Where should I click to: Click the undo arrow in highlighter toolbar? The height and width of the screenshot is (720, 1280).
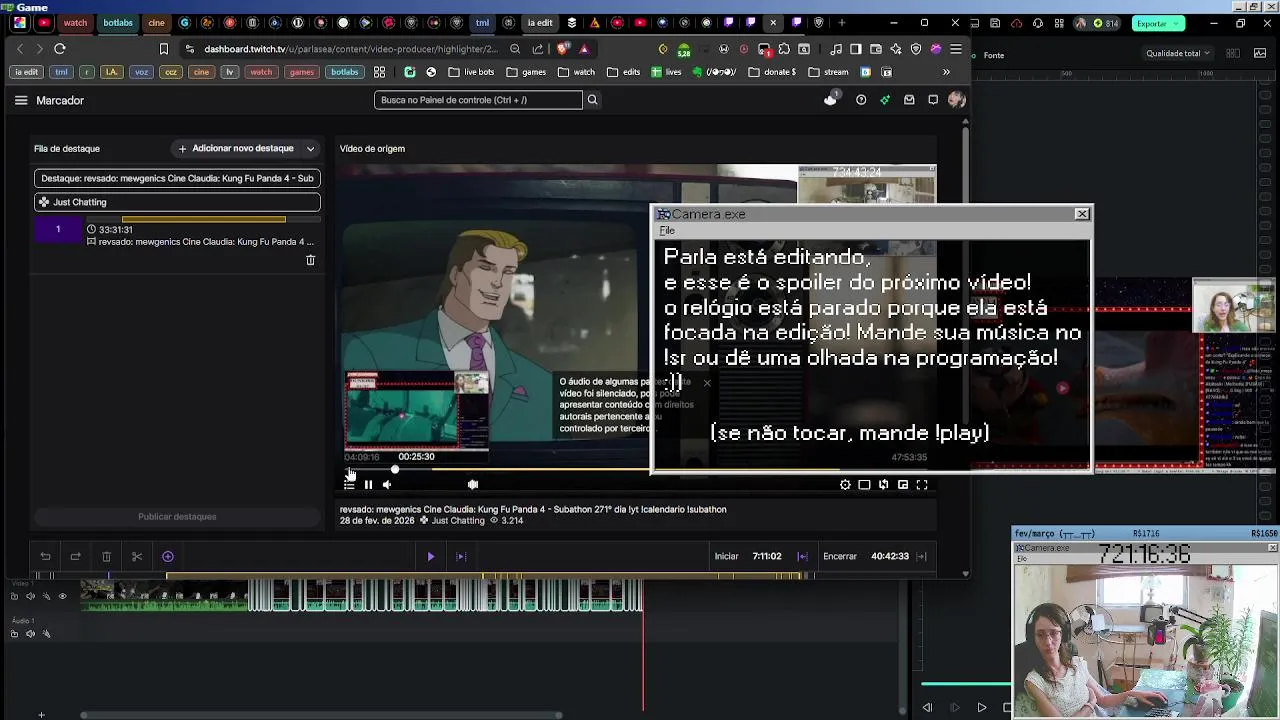point(45,557)
